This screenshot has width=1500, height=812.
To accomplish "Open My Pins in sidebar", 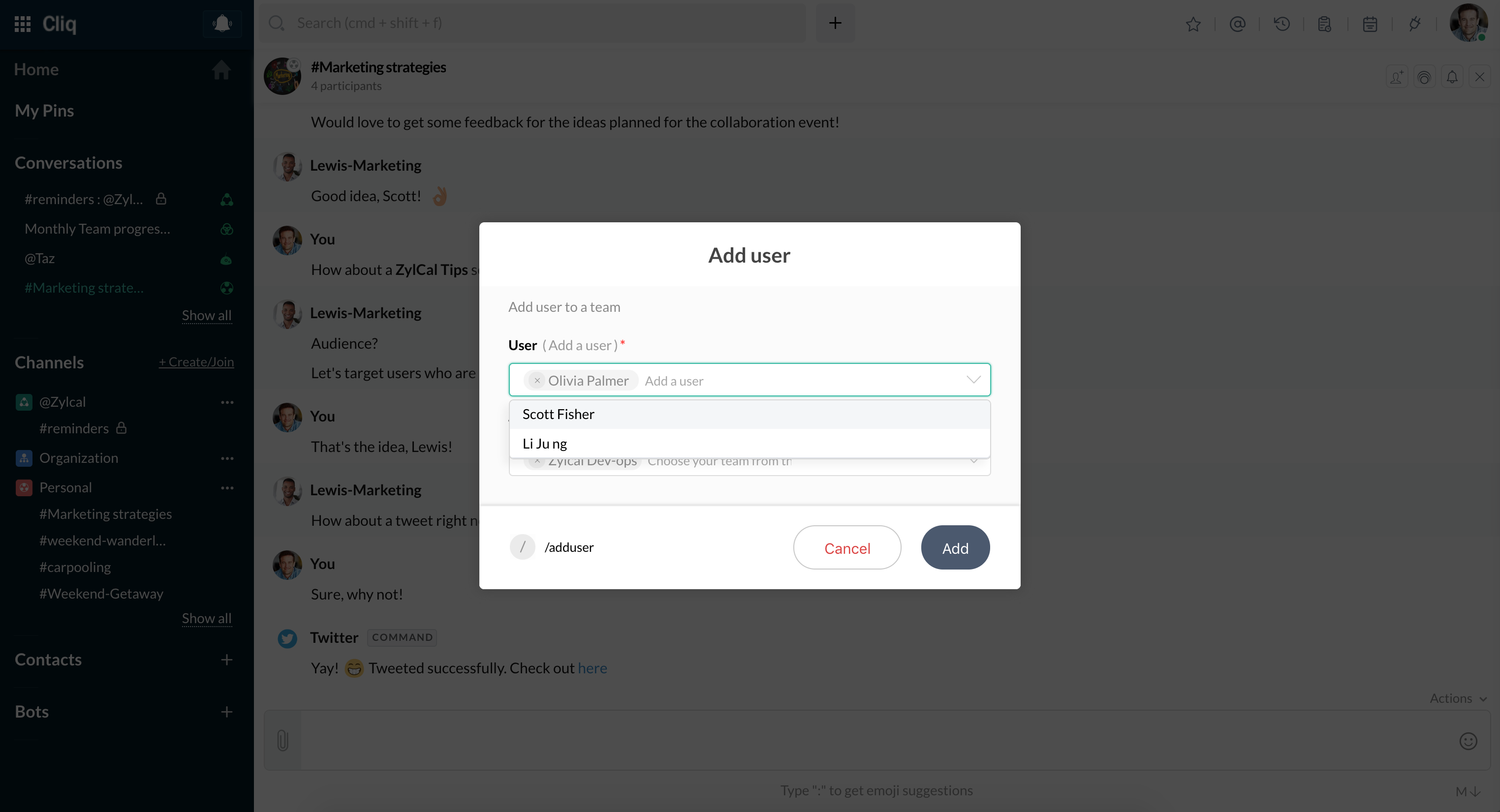I will coord(44,111).
